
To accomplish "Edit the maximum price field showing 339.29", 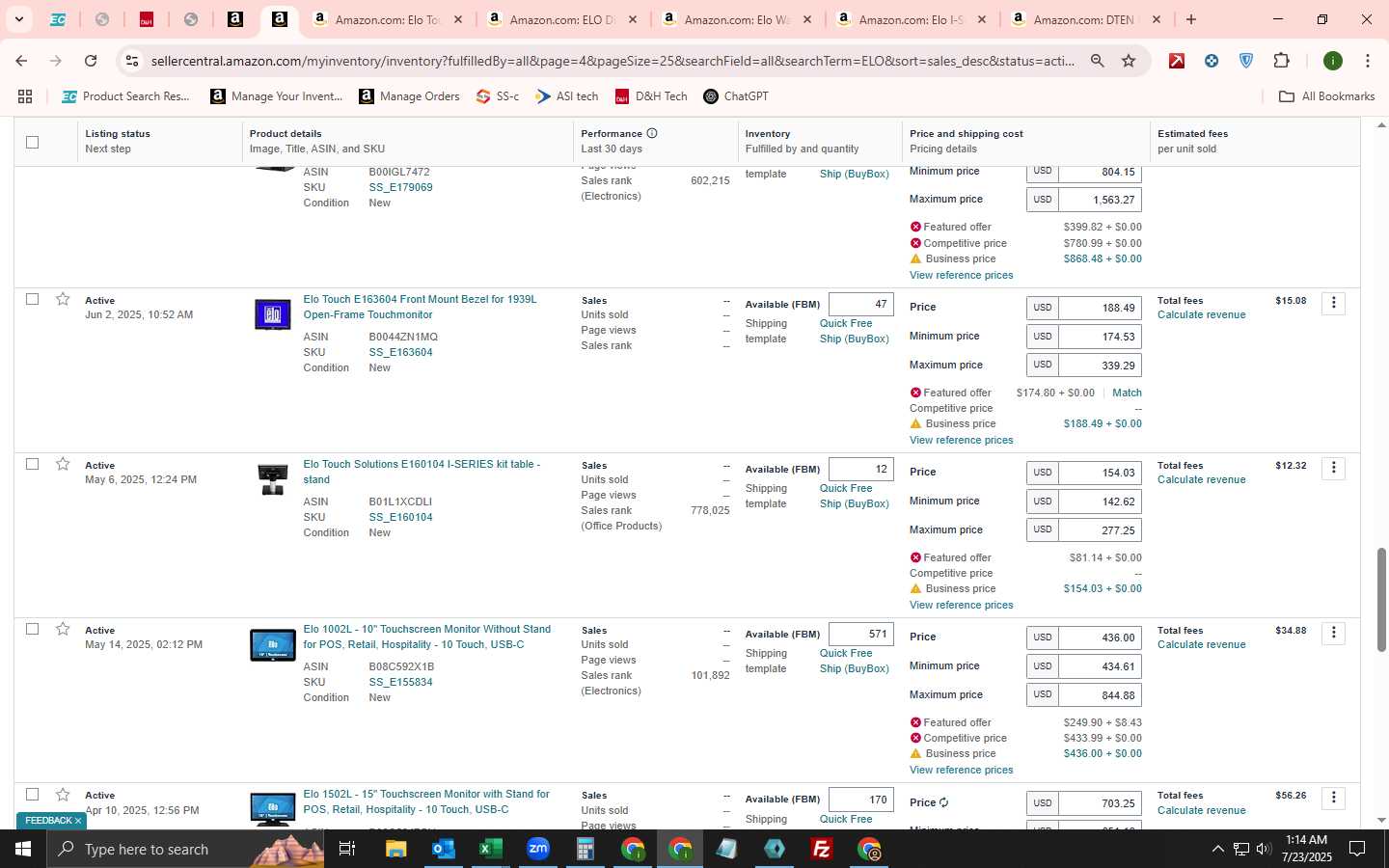I will [x=1100, y=366].
